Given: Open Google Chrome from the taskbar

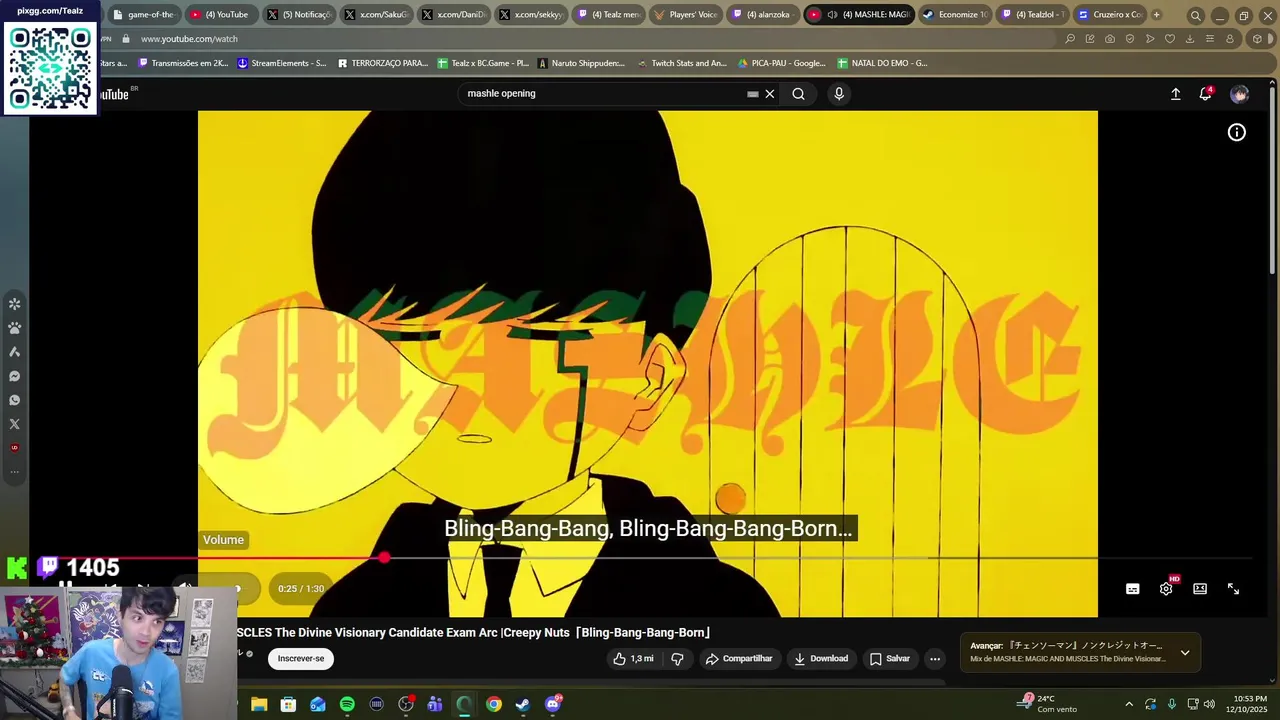Looking at the screenshot, I should 494,704.
